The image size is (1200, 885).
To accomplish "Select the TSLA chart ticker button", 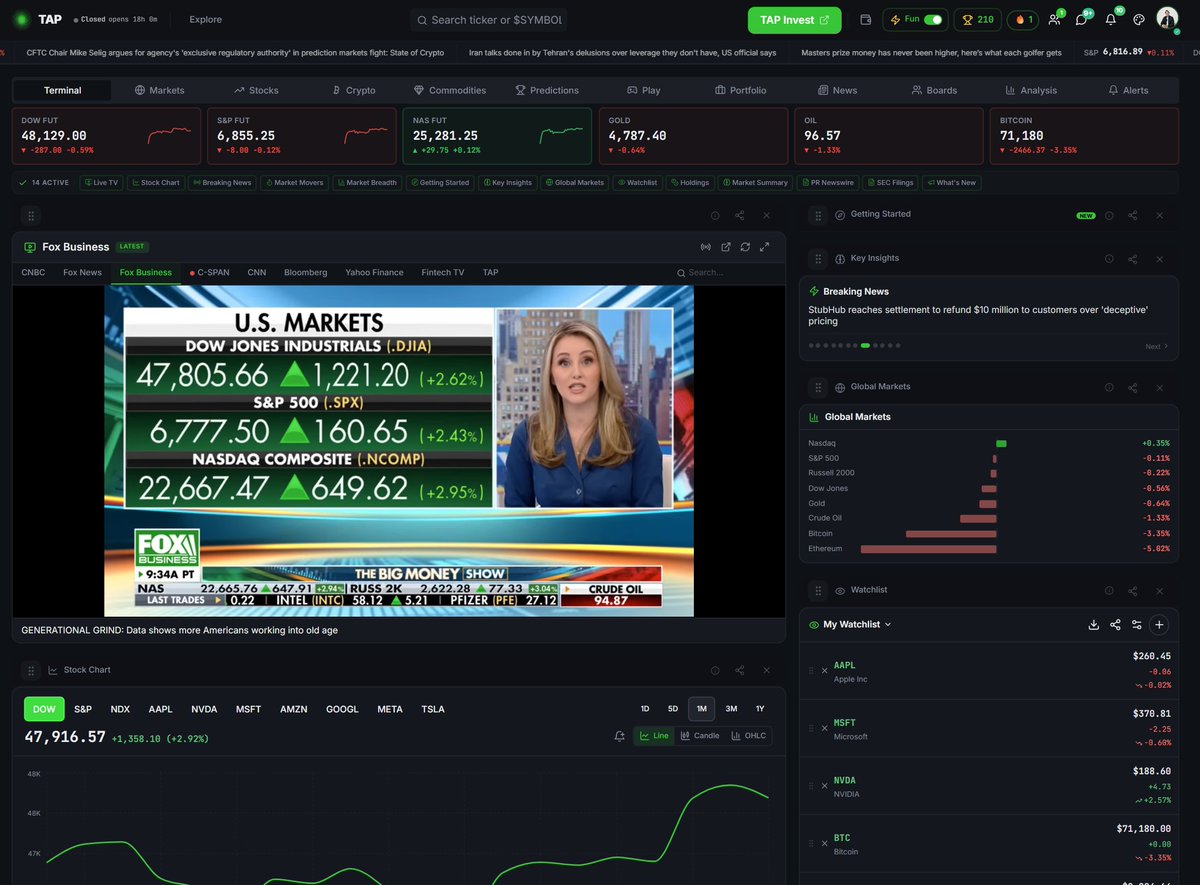I will 433,709.
